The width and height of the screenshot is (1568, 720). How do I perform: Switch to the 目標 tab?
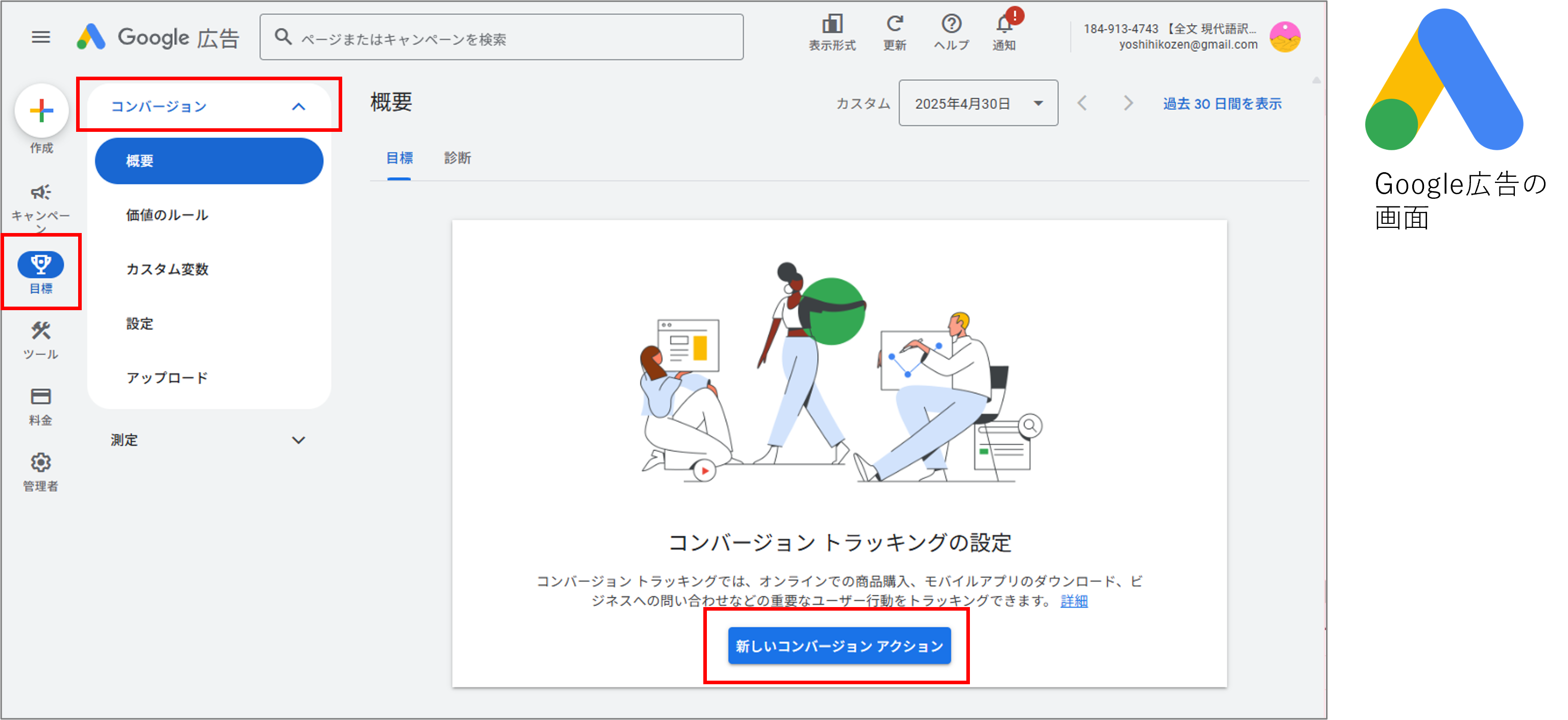pyautogui.click(x=399, y=158)
